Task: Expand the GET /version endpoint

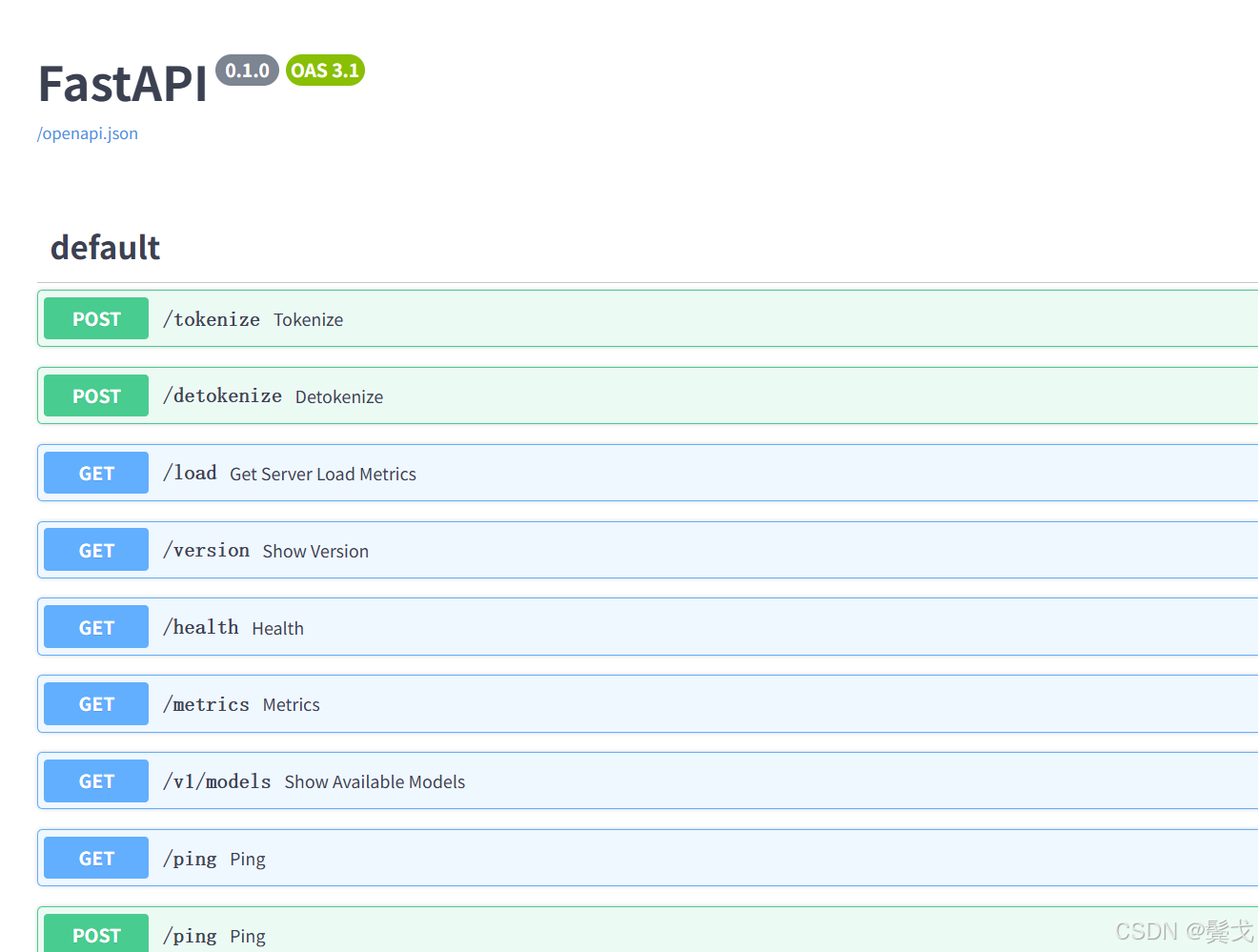Action: tap(648, 550)
